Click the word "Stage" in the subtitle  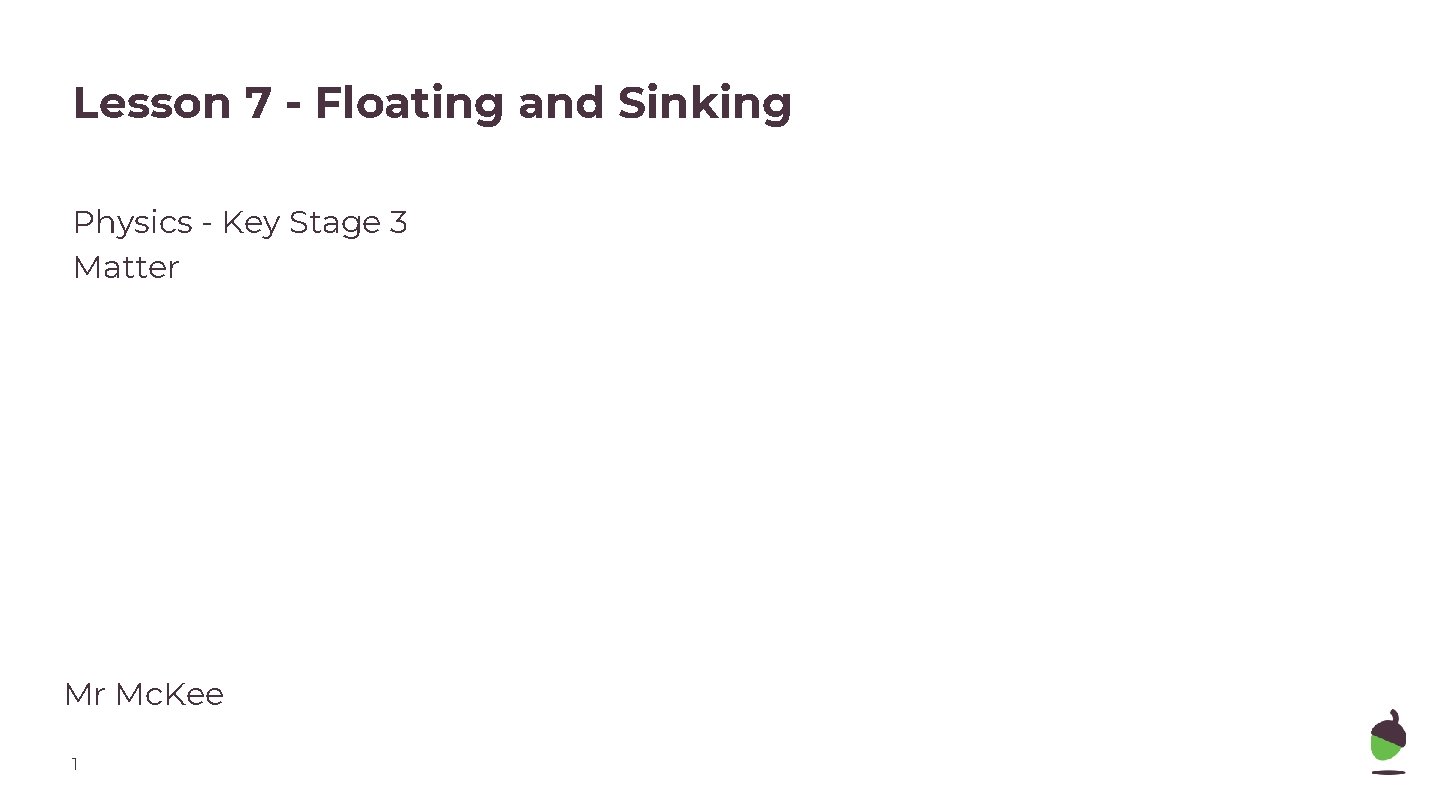[x=334, y=222]
